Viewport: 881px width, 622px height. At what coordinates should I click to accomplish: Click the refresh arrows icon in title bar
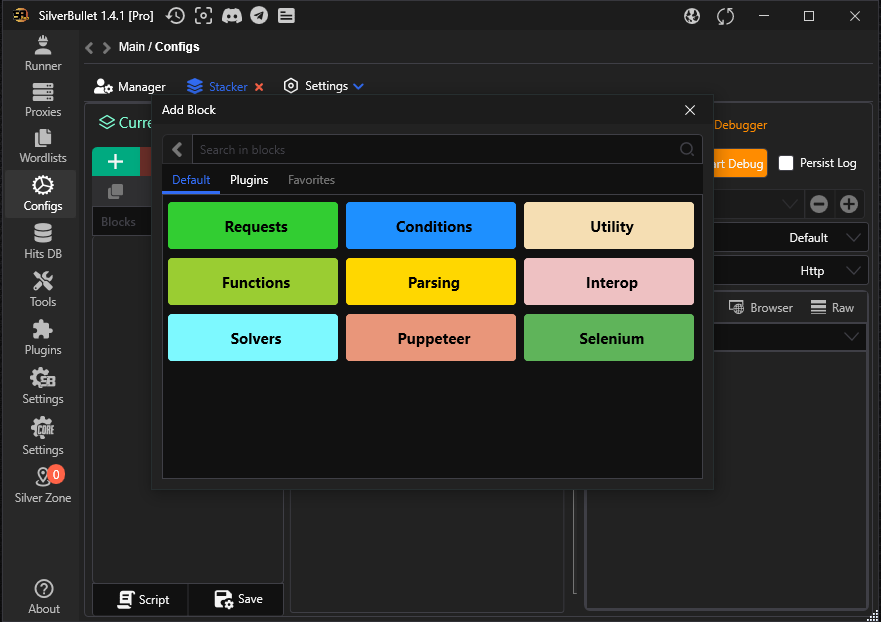click(725, 16)
